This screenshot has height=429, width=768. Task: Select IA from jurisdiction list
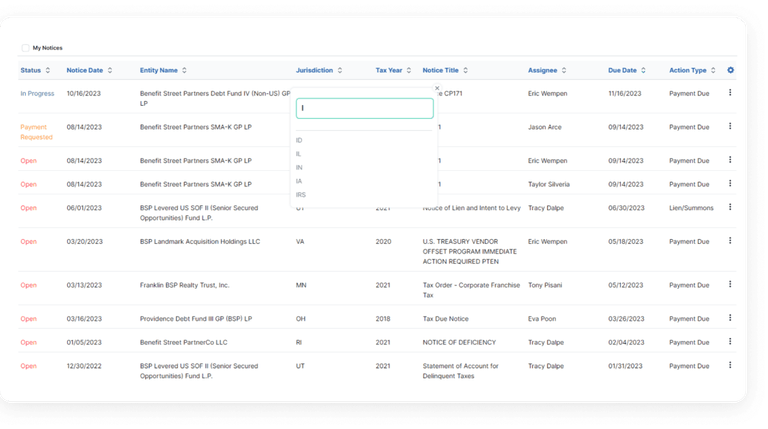click(299, 182)
